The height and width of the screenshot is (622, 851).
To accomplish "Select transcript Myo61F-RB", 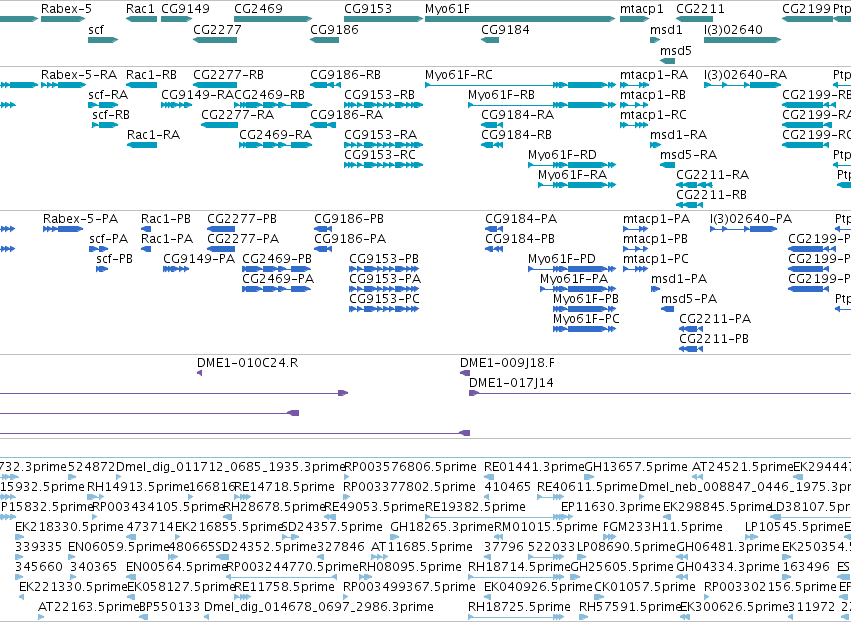I will (x=542, y=105).
